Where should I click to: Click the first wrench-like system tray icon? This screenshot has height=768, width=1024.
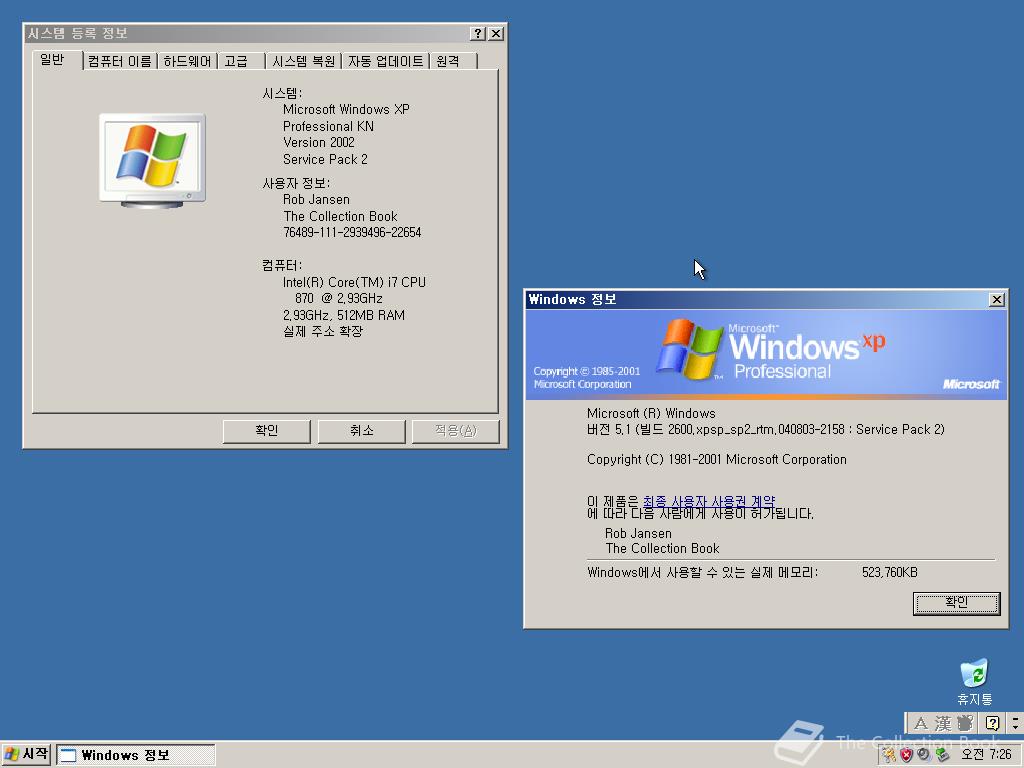(889, 755)
